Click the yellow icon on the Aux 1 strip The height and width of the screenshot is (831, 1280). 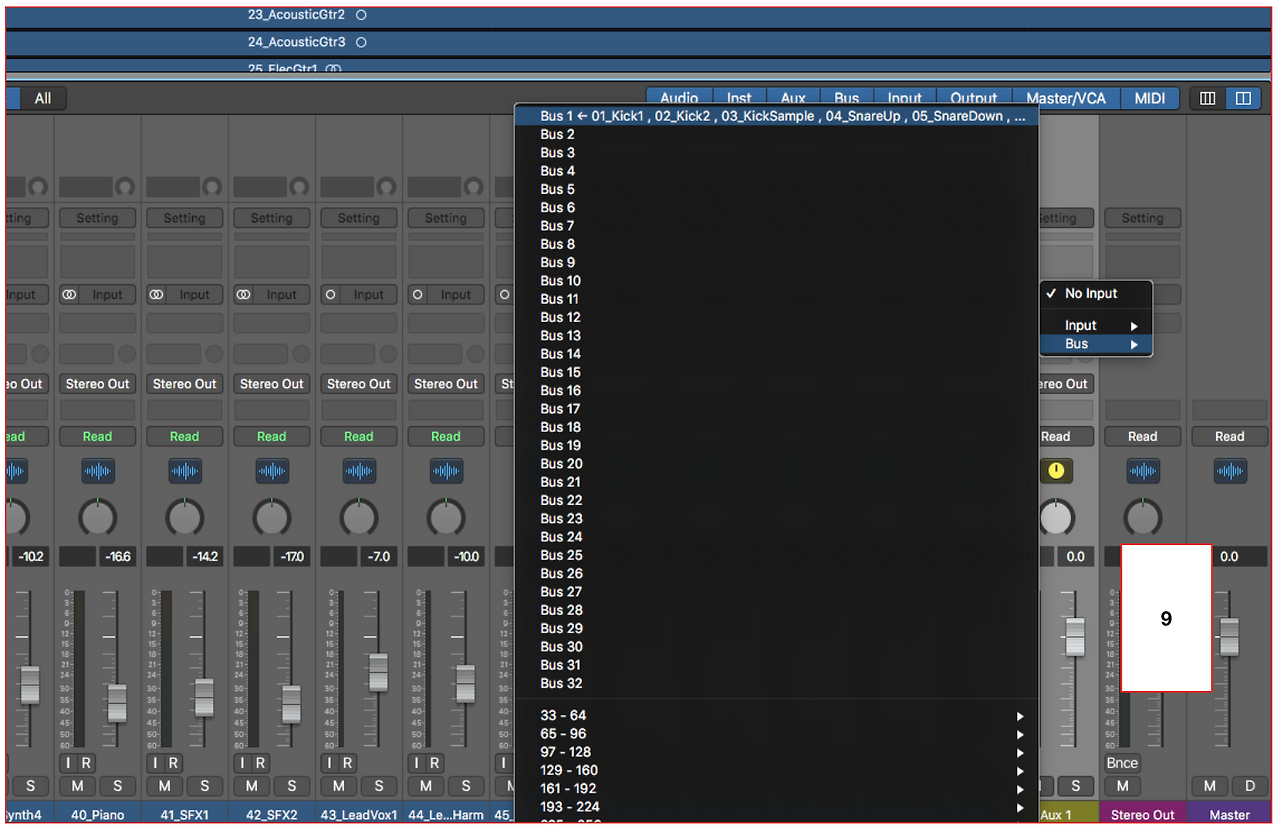pyautogui.click(x=1056, y=471)
